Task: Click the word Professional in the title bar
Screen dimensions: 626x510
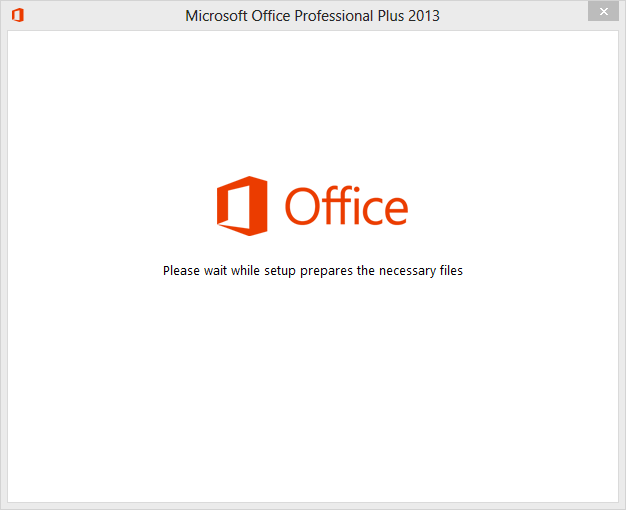Action: pyautogui.click(x=334, y=16)
